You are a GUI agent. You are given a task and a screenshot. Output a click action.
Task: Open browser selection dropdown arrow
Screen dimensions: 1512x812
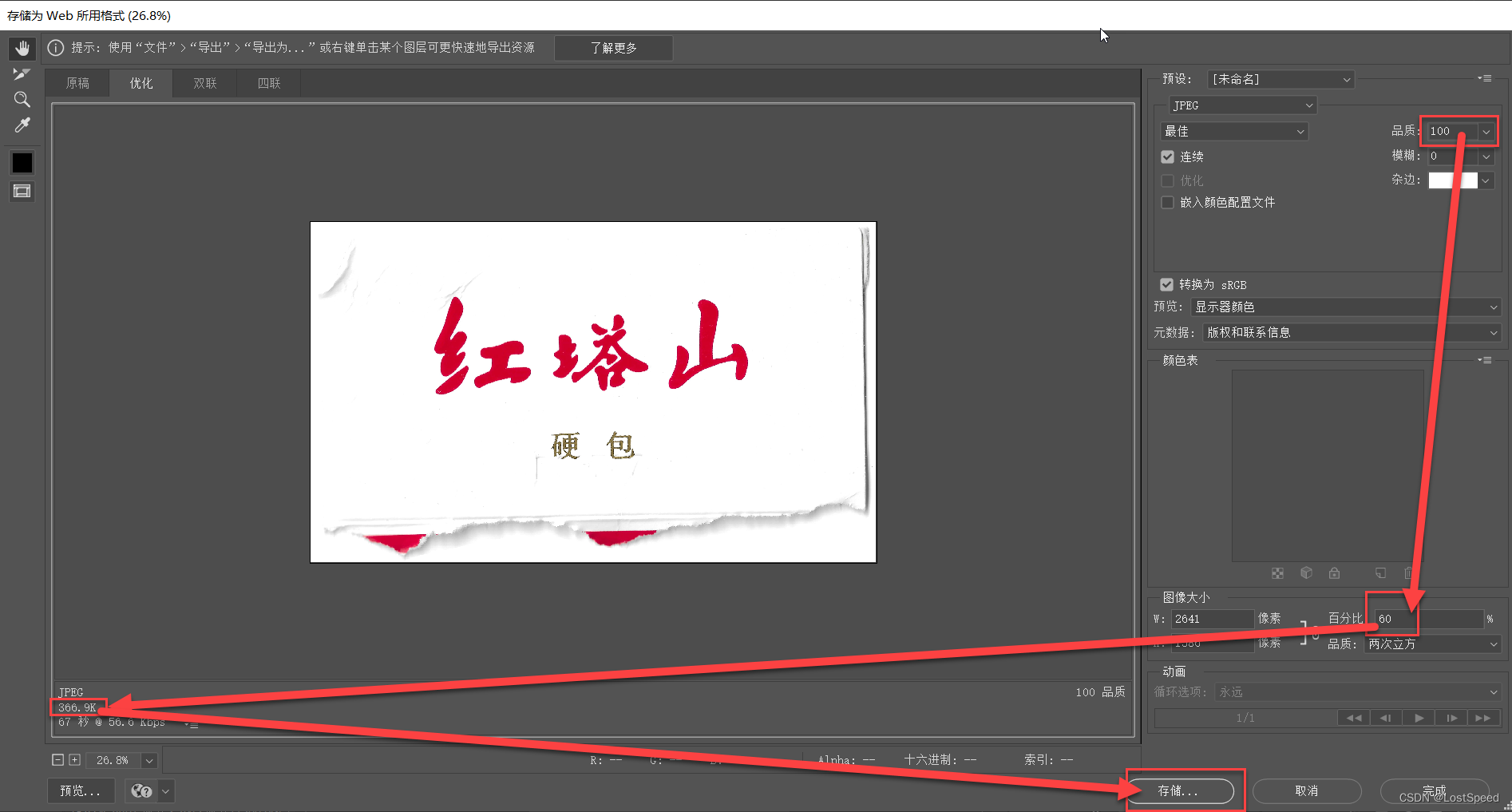click(166, 790)
